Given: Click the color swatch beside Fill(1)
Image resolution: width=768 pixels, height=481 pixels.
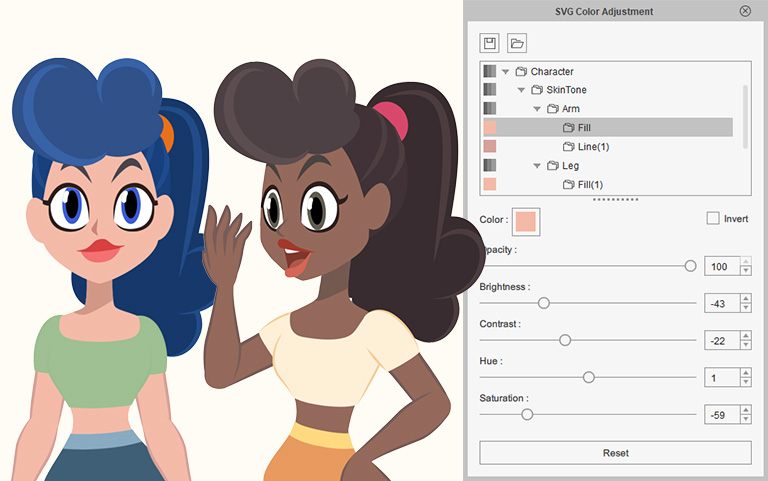Looking at the screenshot, I should pyautogui.click(x=490, y=184).
